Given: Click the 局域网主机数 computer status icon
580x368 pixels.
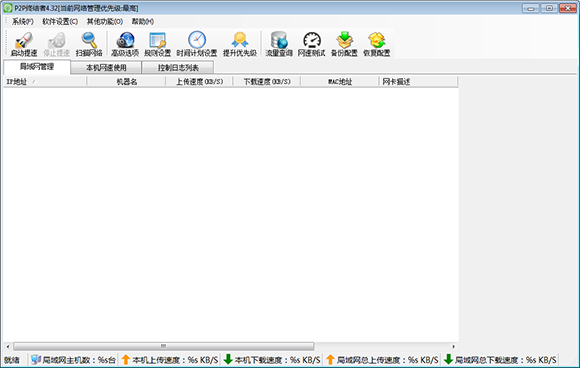Looking at the screenshot, I should [x=36, y=359].
